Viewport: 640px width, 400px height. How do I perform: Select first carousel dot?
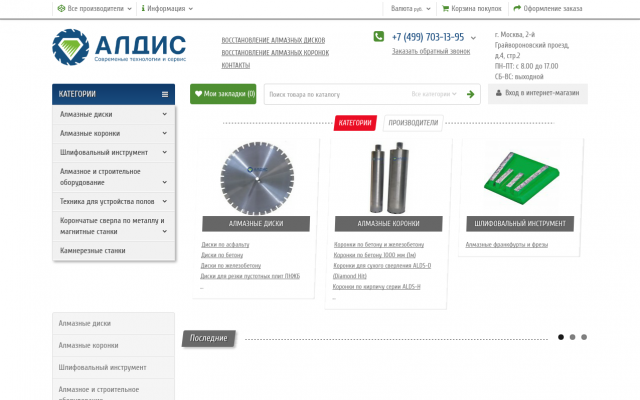tap(561, 337)
